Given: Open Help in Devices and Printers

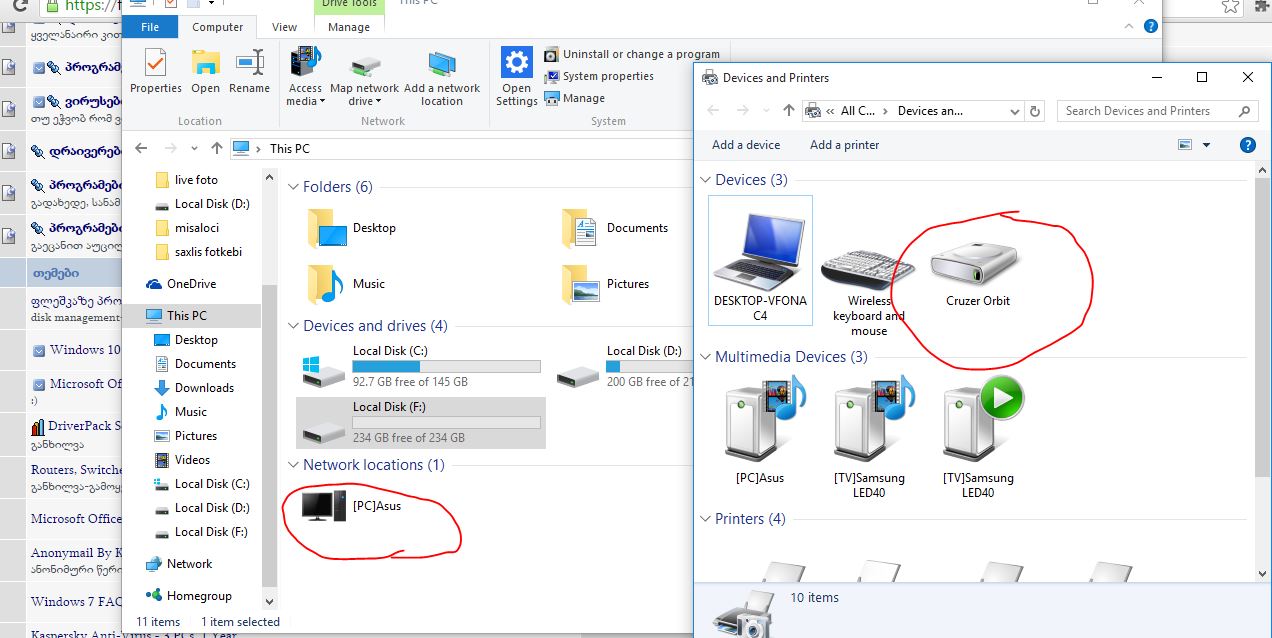Looking at the screenshot, I should 1248,145.
